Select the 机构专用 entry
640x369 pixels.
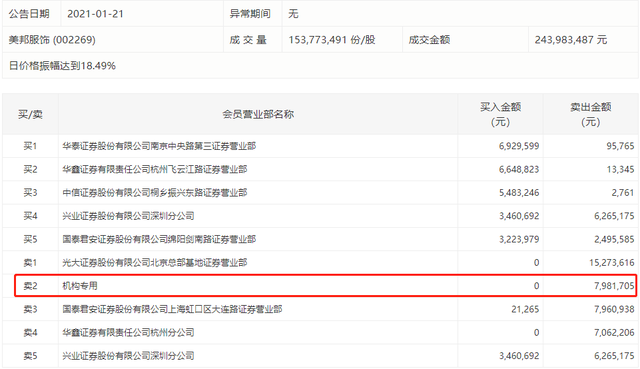point(80,286)
